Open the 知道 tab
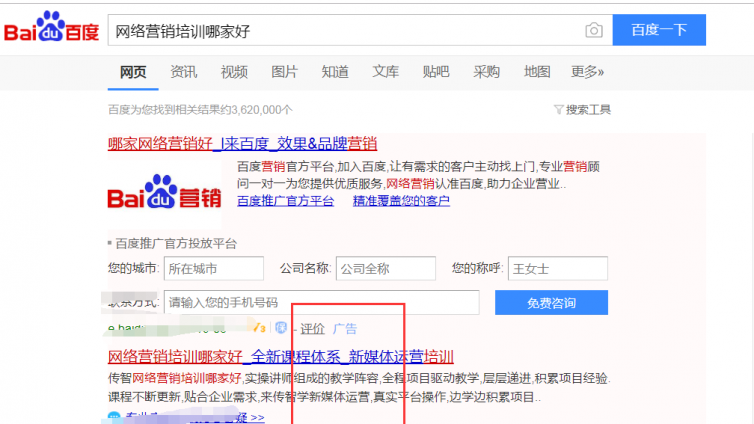Viewport: 754px width, 424px height. click(335, 72)
